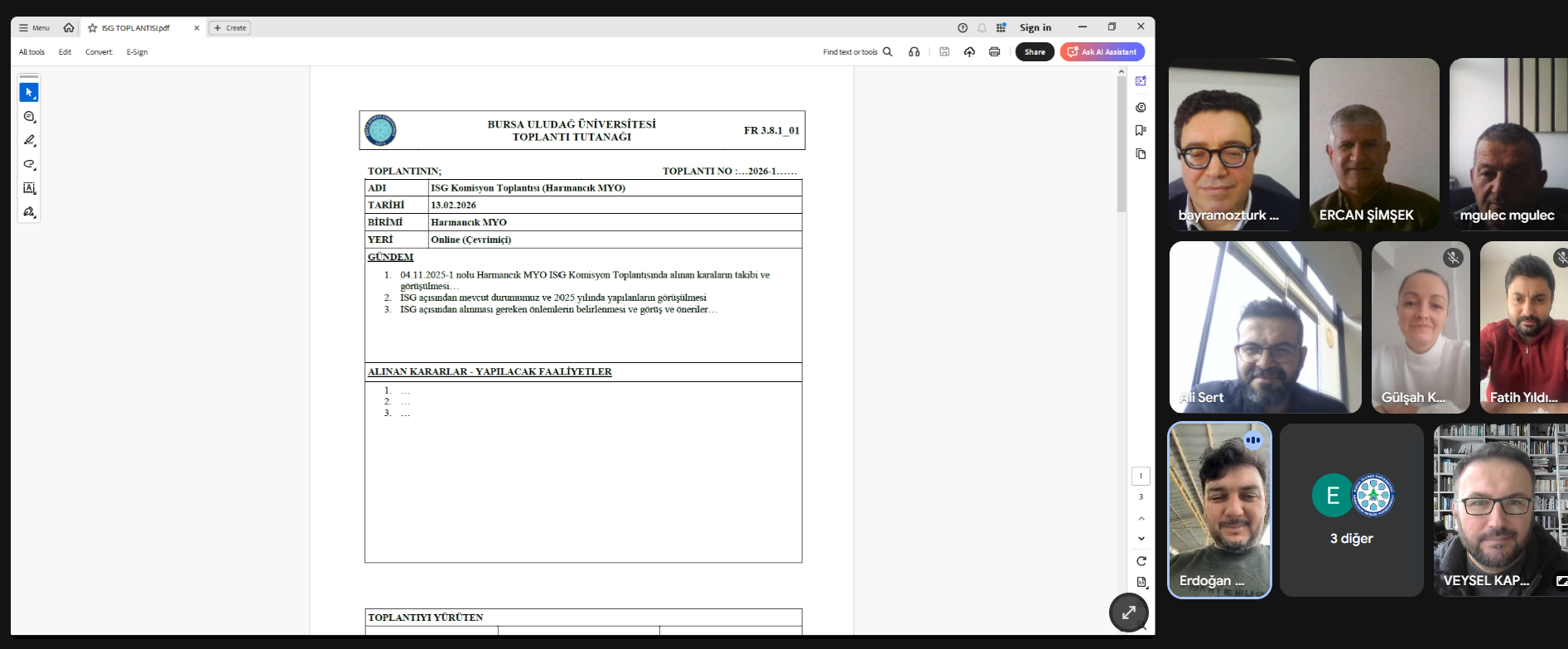
Task: Star the ISG TOPLANTISI.pdf tab
Action: coord(92,28)
